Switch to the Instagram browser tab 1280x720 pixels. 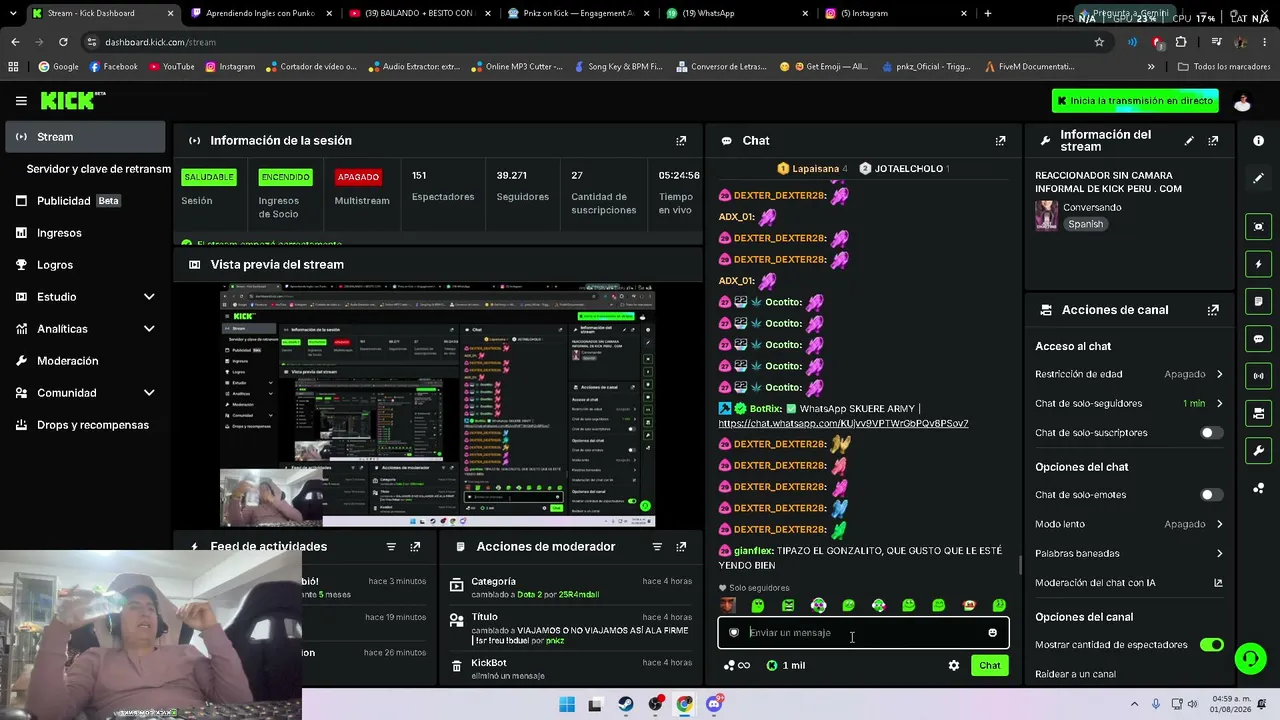coord(895,13)
